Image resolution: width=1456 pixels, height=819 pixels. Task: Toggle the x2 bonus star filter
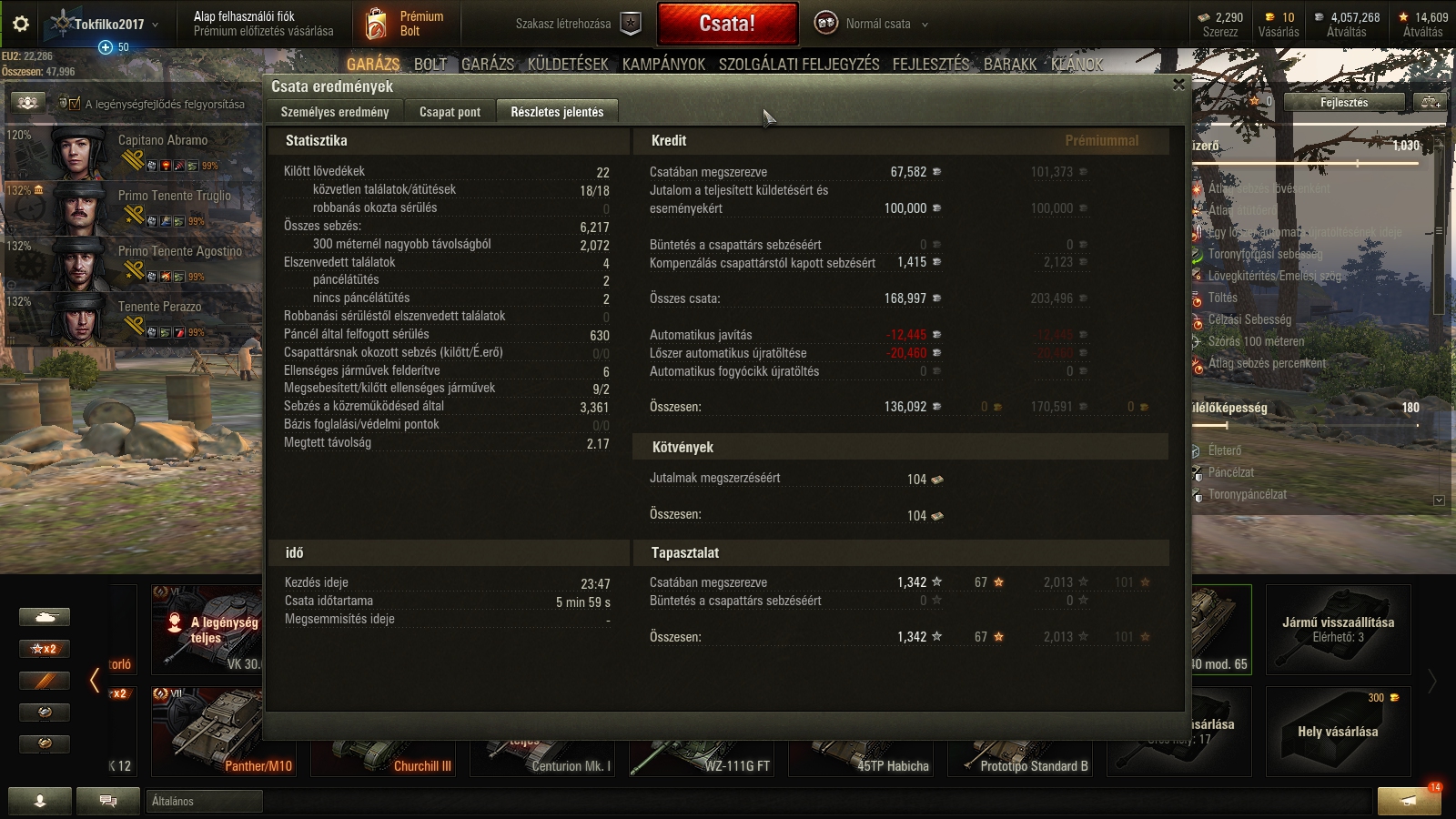pos(44,649)
